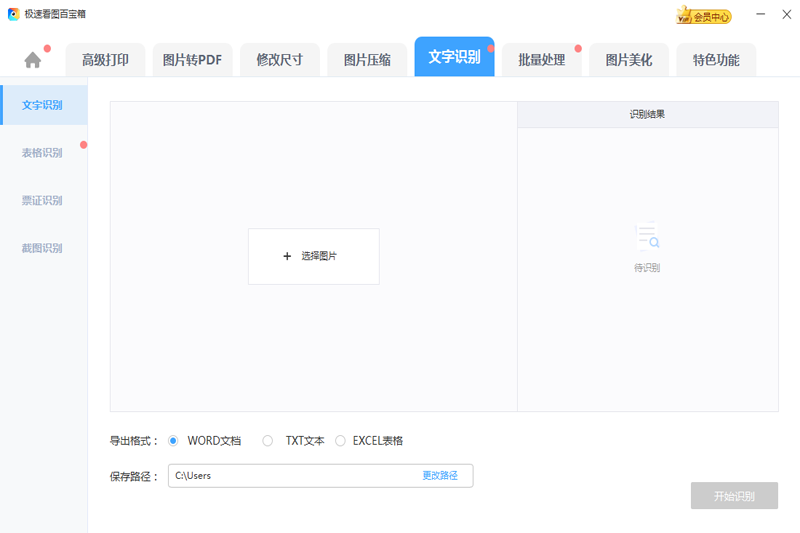Select 表格识别 in the sidebar
Viewport: 800px width, 533px height.
point(42,153)
